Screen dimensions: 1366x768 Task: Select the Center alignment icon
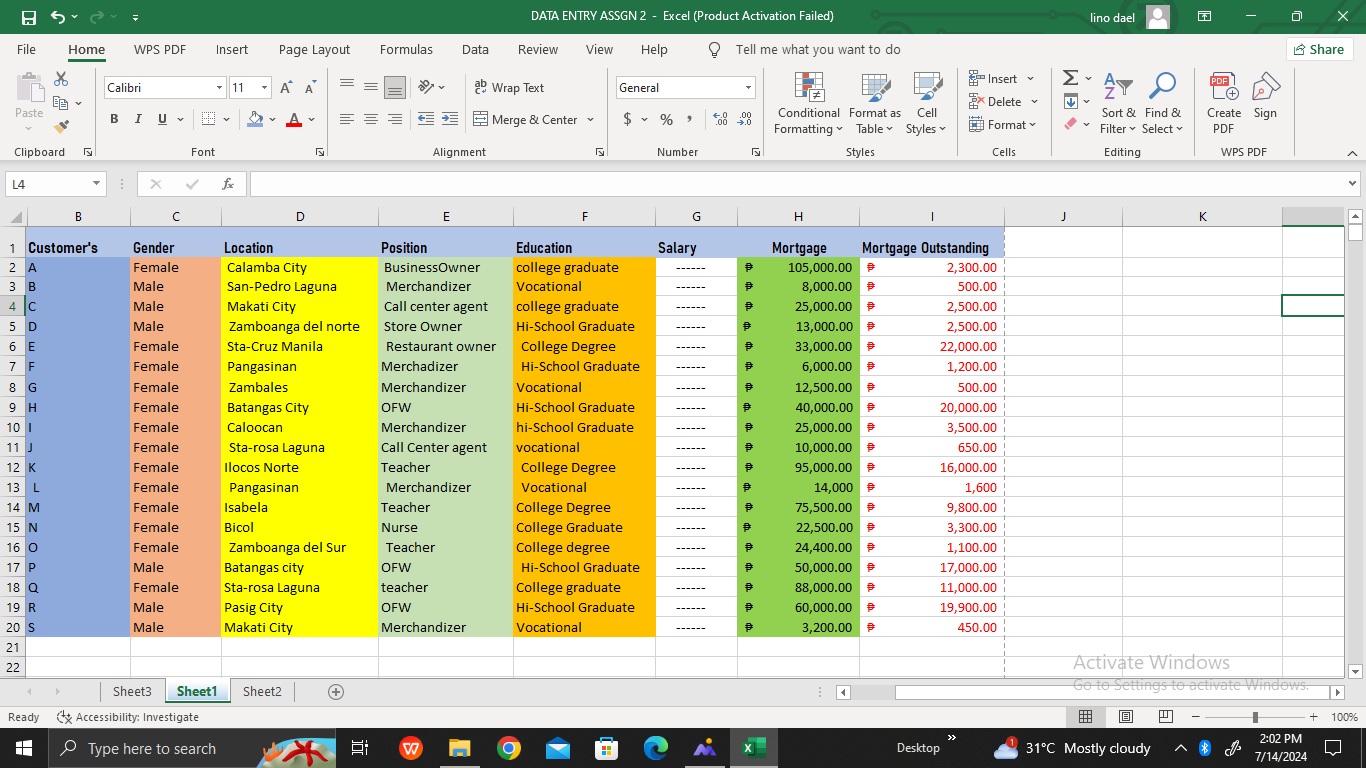[x=370, y=119]
